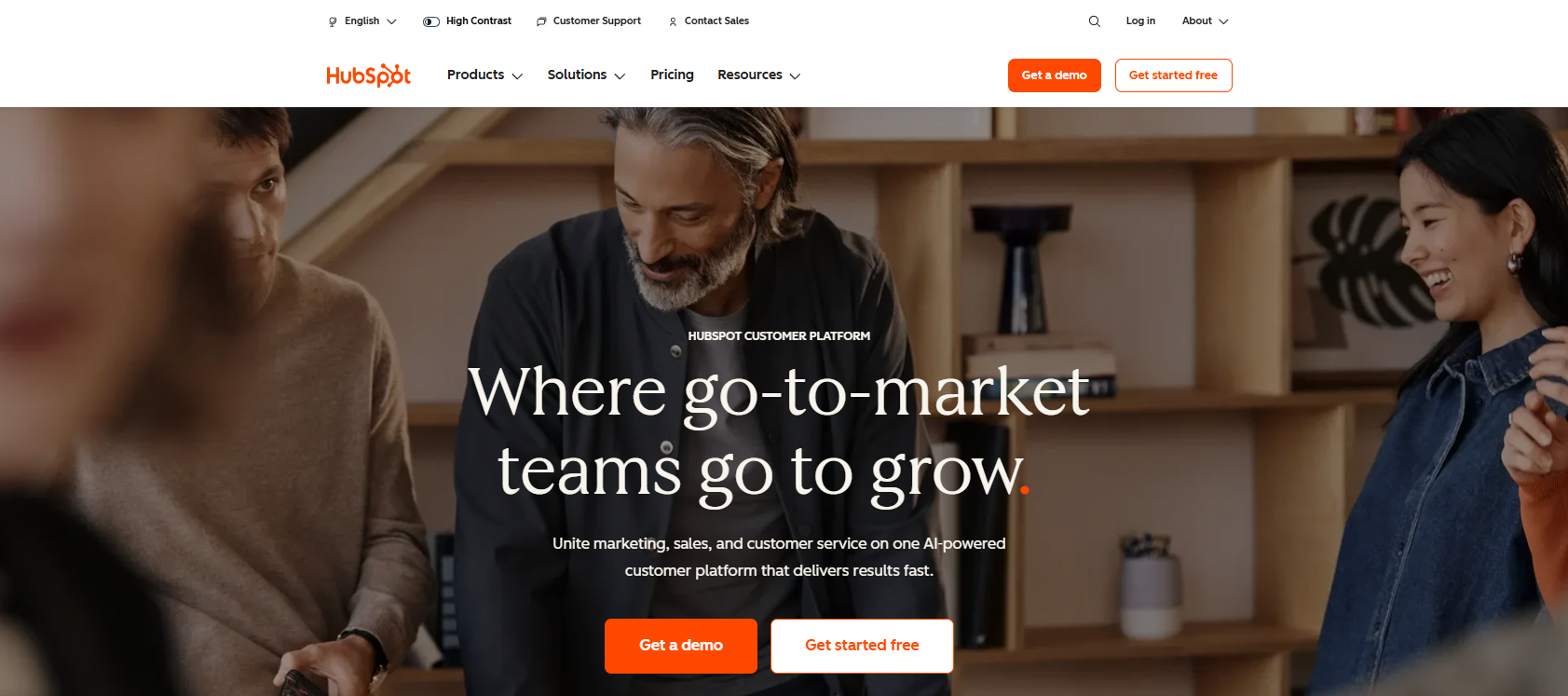Click the chat icon beside Customer Support
The height and width of the screenshot is (696, 1568).
(x=541, y=21)
